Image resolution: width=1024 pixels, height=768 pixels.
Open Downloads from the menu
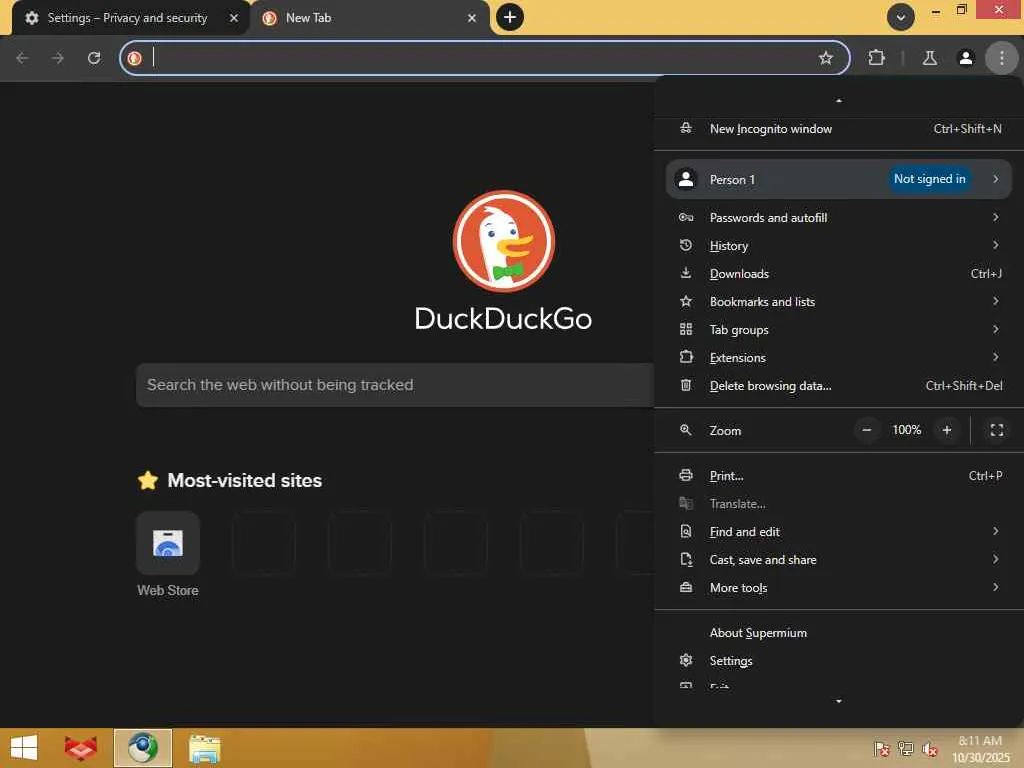click(x=839, y=274)
